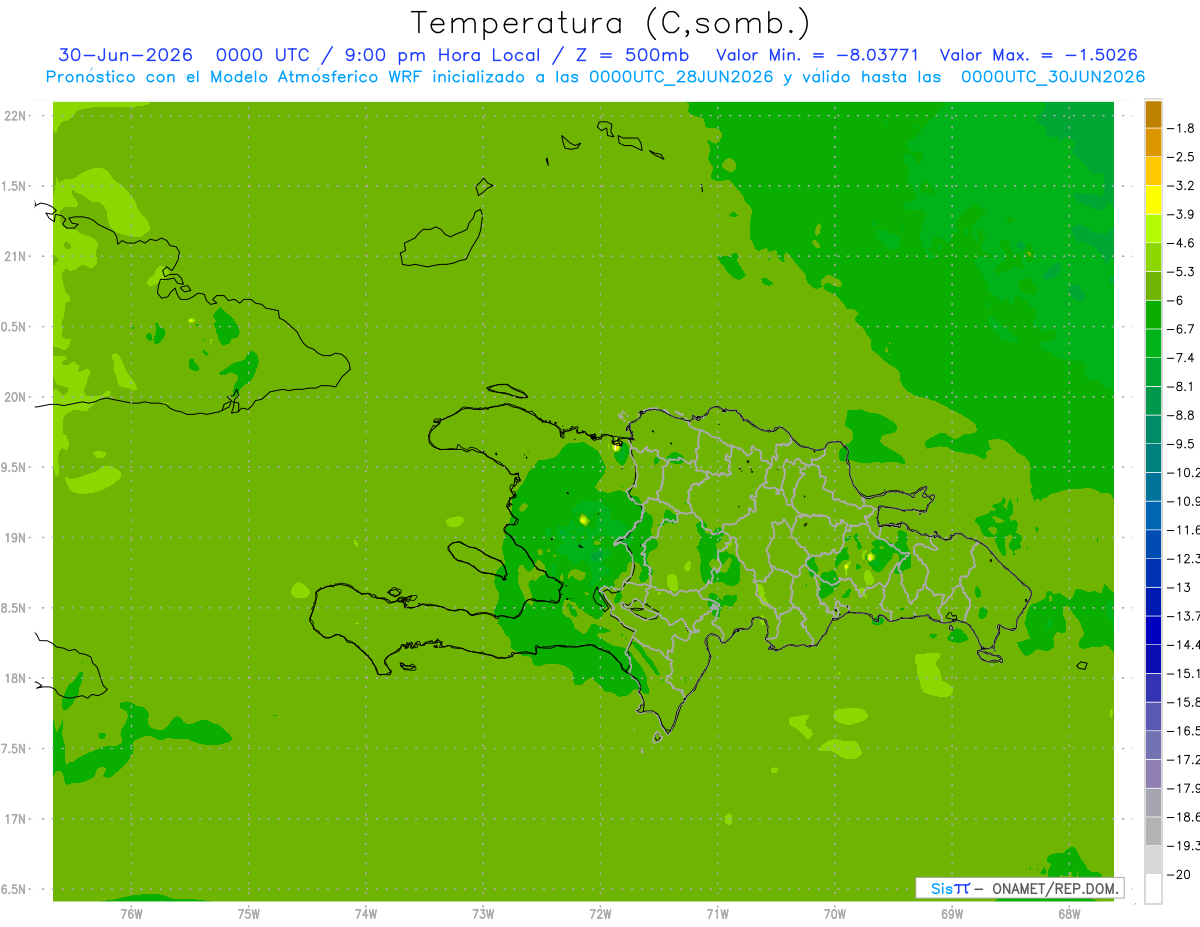Click '0000UTC_30JUN2026' valid-until time text
Screen dimensions: 1200x927
pyautogui.click(x=1053, y=77)
